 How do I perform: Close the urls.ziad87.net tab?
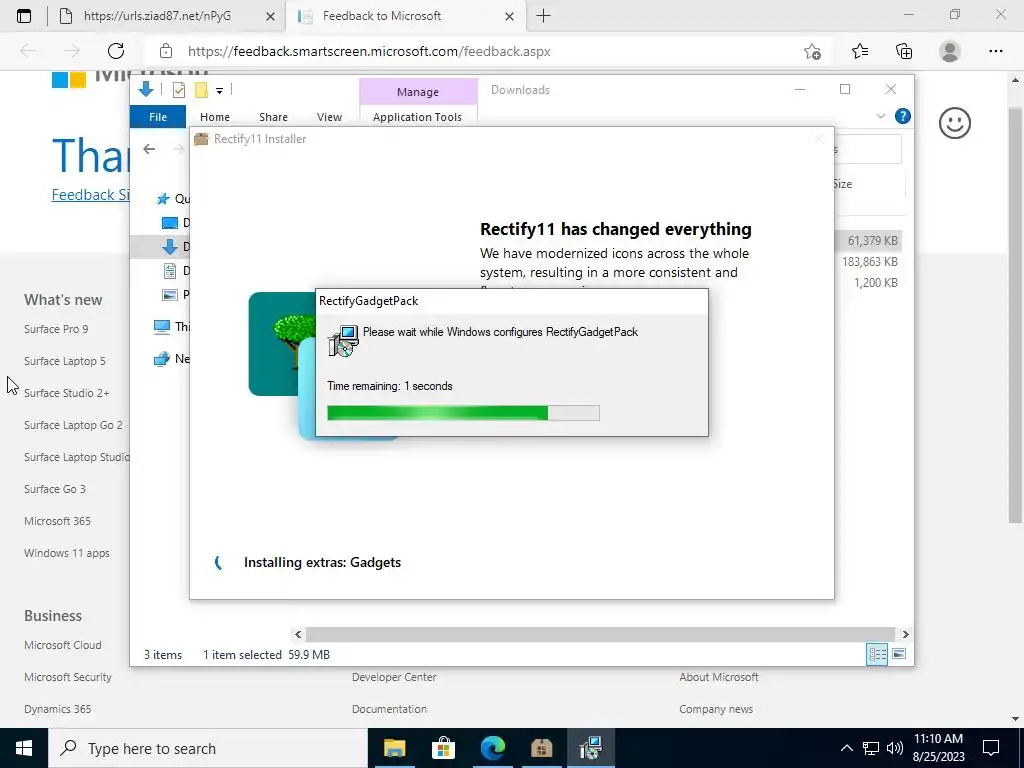coord(270,17)
